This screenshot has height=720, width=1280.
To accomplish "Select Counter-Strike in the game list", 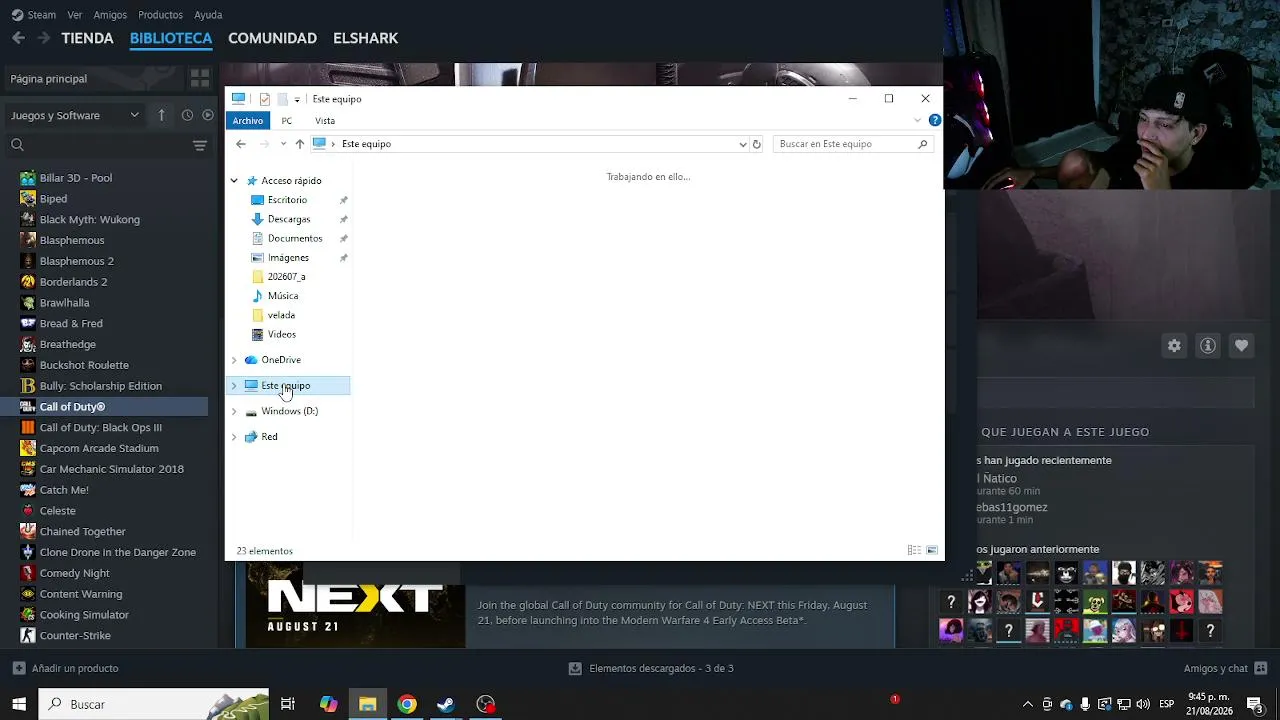I will (75, 635).
